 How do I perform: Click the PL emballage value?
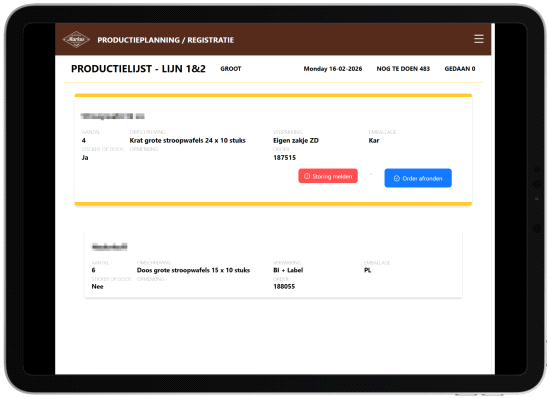(x=367, y=270)
